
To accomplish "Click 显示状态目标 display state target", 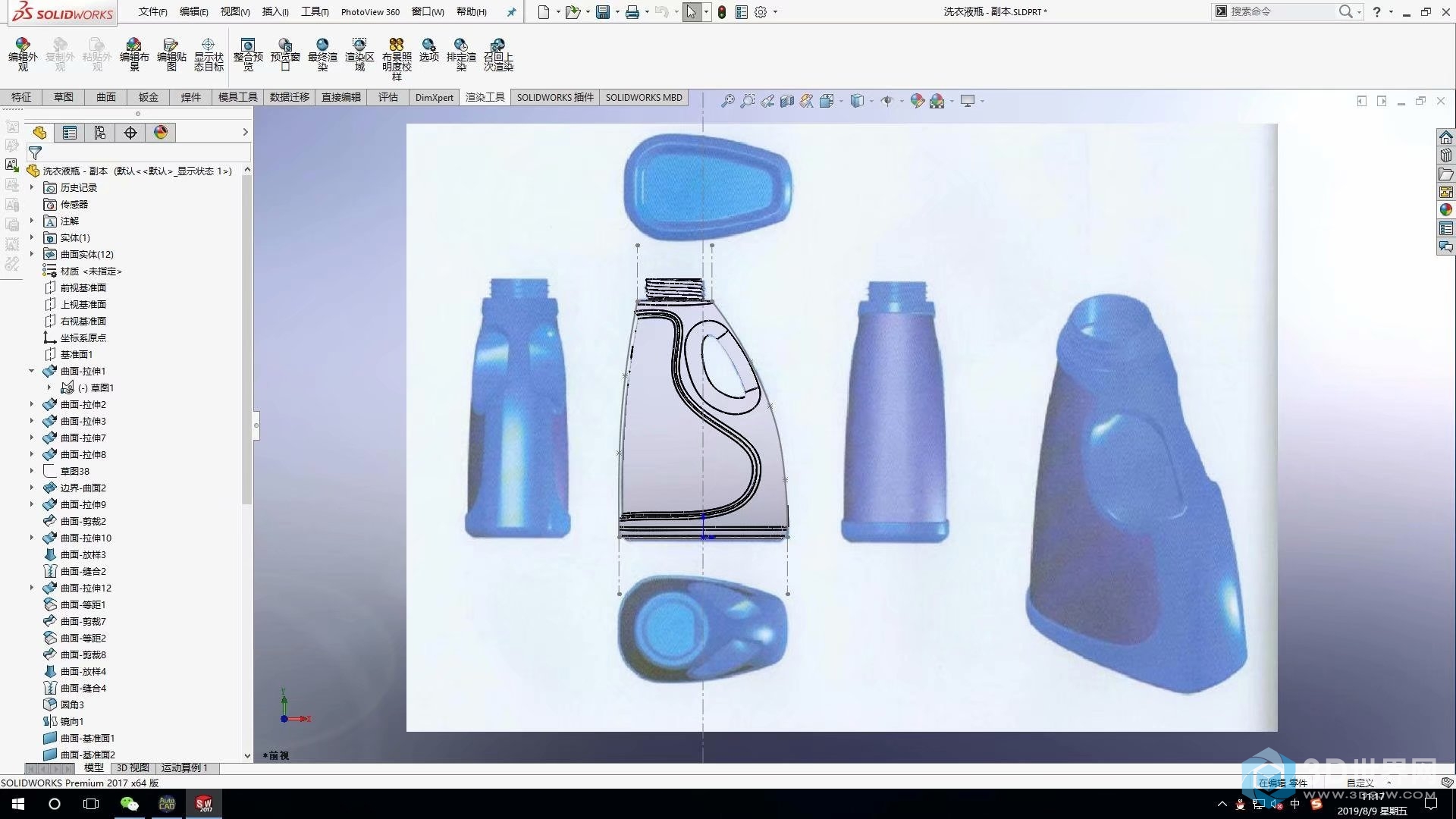I will click(209, 55).
